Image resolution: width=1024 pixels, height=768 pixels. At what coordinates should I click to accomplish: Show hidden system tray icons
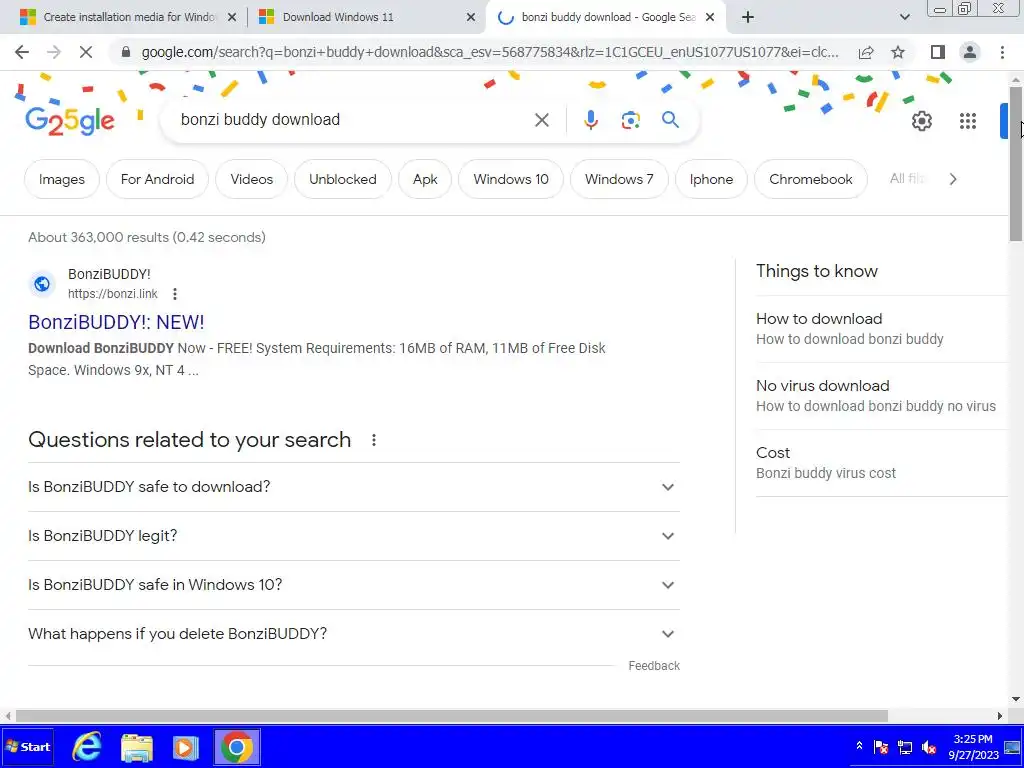coord(859,746)
